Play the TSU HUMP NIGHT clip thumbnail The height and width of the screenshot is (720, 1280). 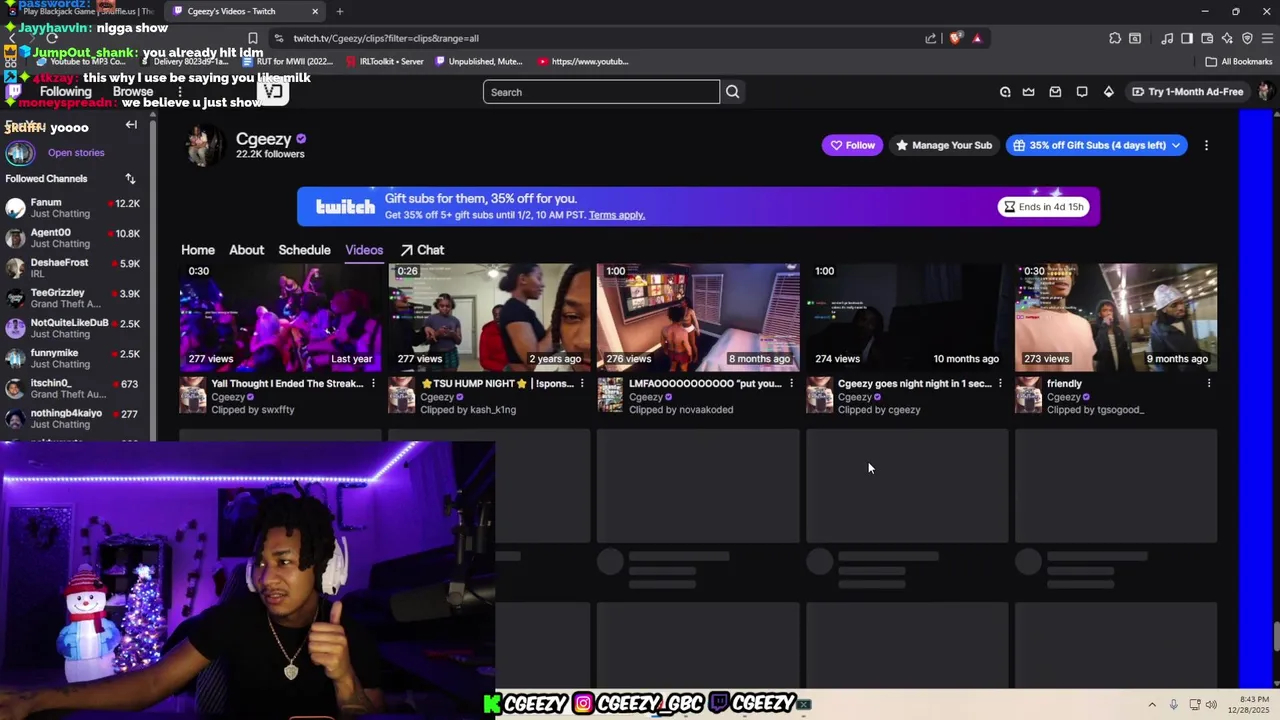point(490,317)
